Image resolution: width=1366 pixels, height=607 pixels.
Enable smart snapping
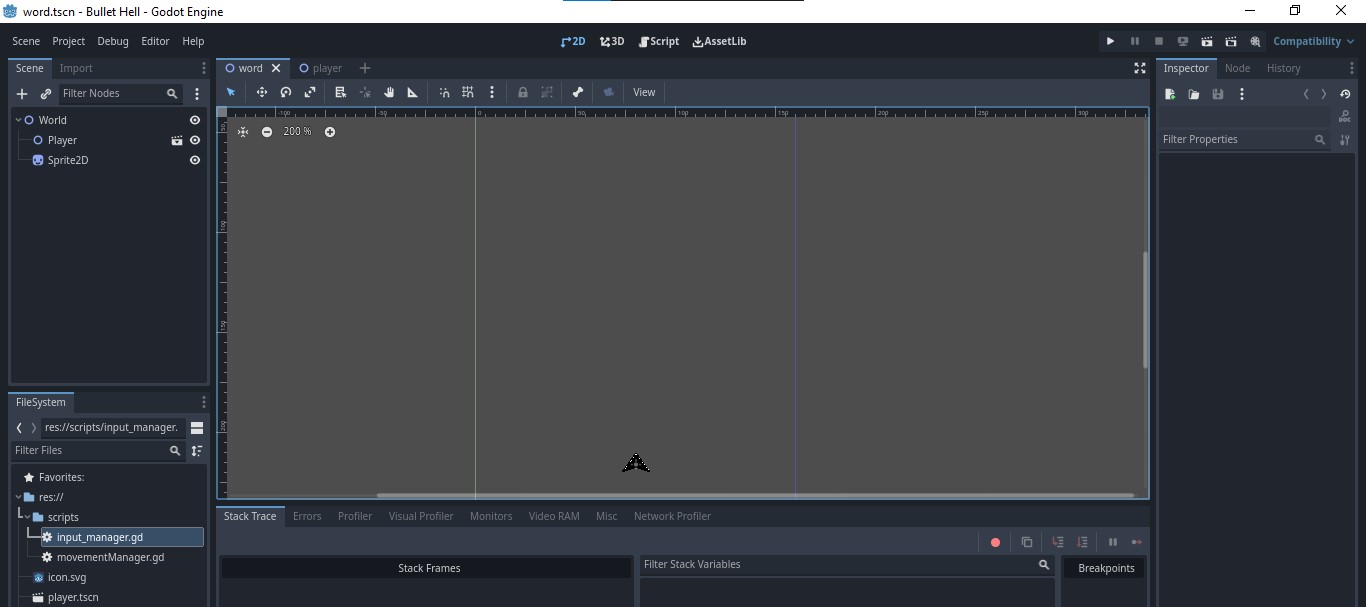coord(445,92)
